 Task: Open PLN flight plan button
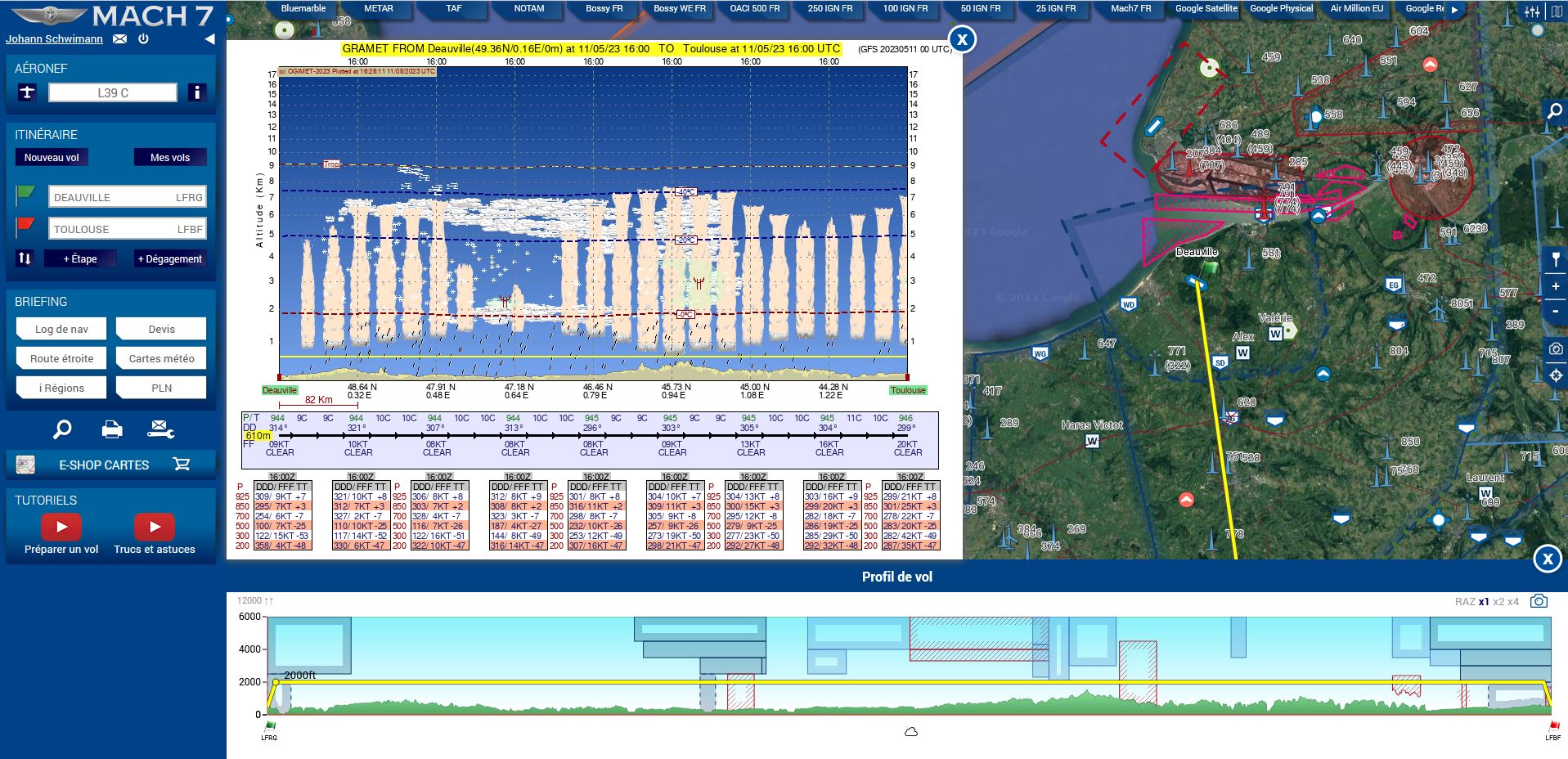[161, 388]
